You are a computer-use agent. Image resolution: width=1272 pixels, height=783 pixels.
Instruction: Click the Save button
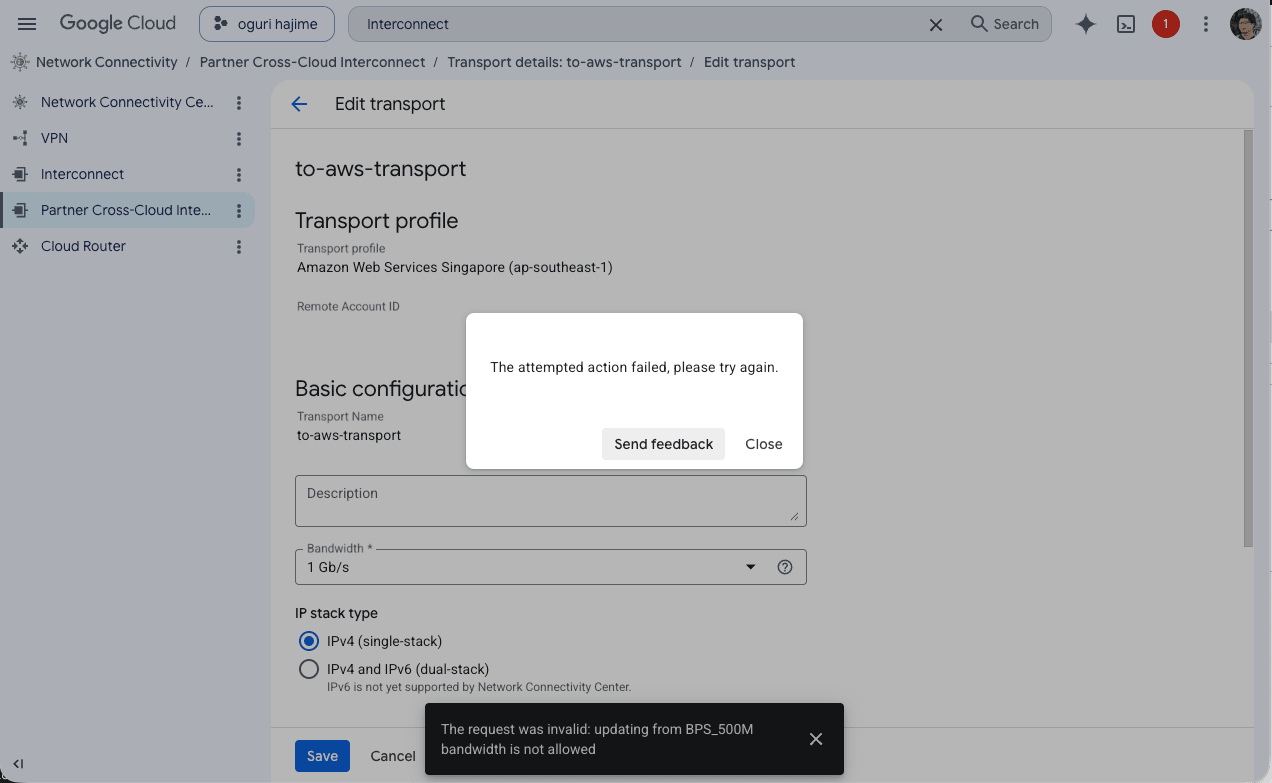(x=322, y=756)
